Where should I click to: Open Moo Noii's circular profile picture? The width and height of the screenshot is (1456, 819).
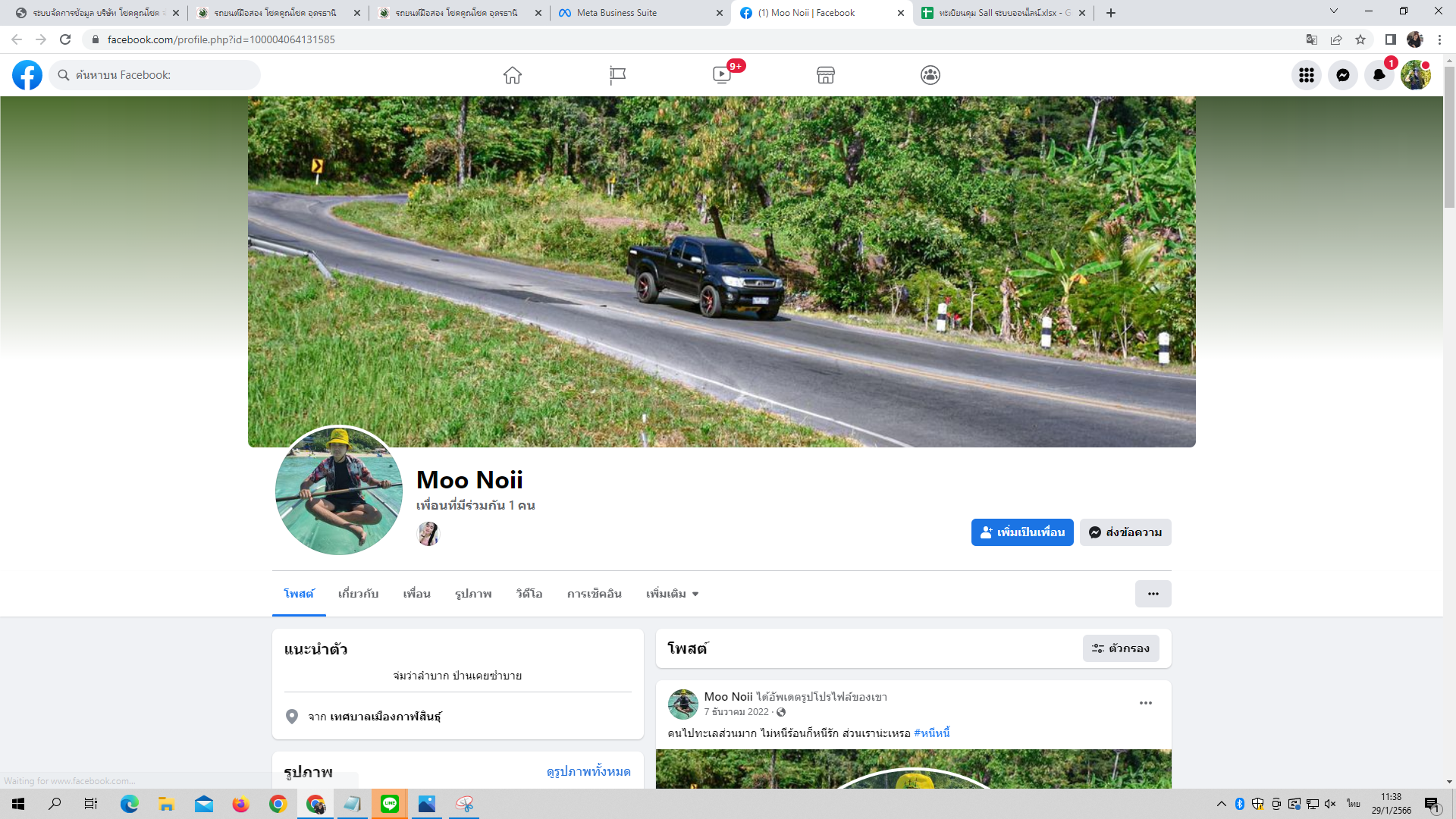[x=338, y=491]
